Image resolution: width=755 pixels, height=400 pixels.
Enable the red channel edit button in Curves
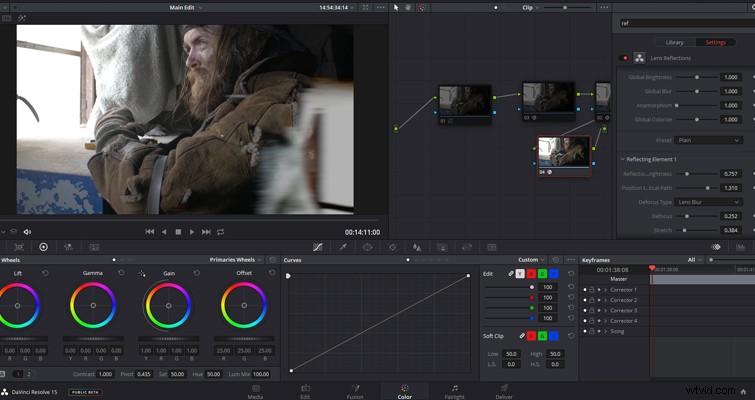(x=531, y=273)
